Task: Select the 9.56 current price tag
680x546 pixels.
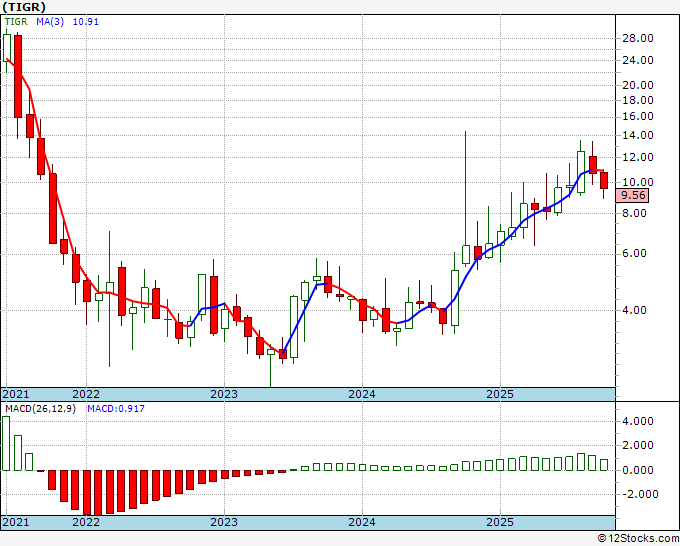Action: [633, 195]
